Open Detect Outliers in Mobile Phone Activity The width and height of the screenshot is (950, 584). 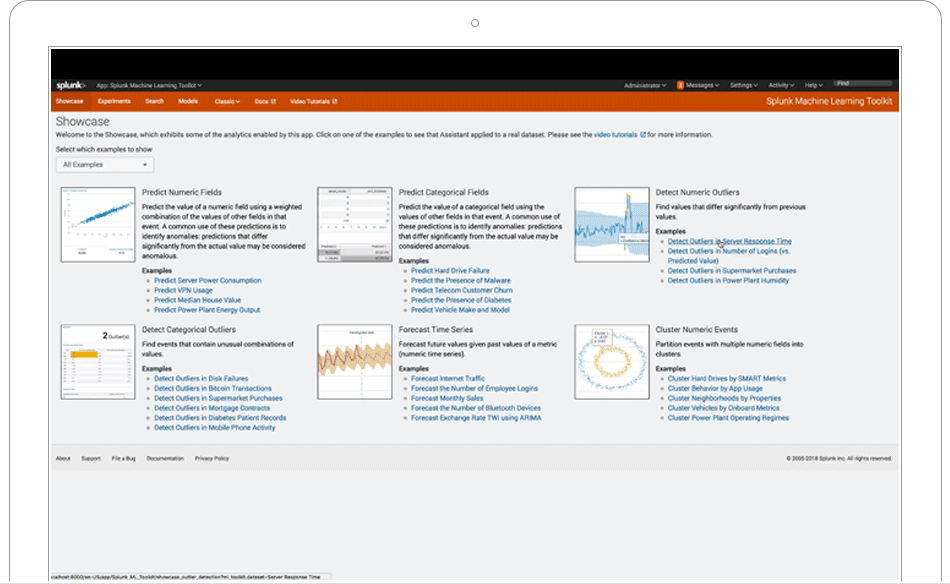(x=214, y=427)
